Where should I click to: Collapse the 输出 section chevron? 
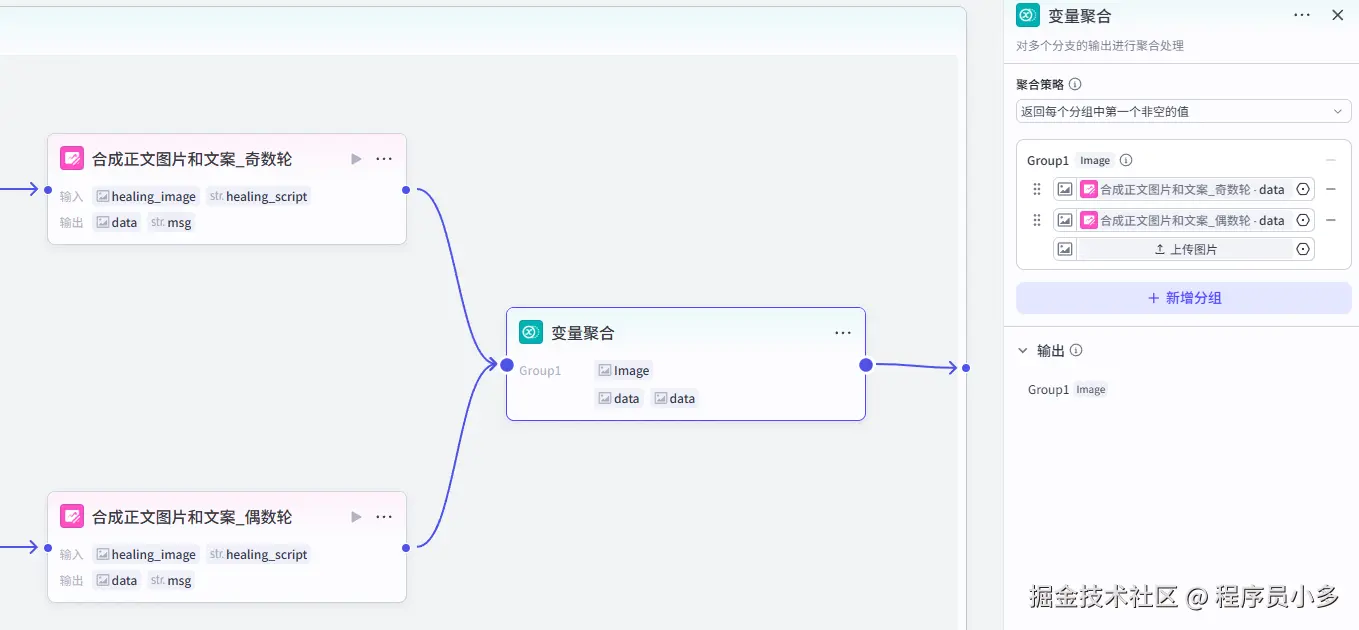tap(1023, 350)
